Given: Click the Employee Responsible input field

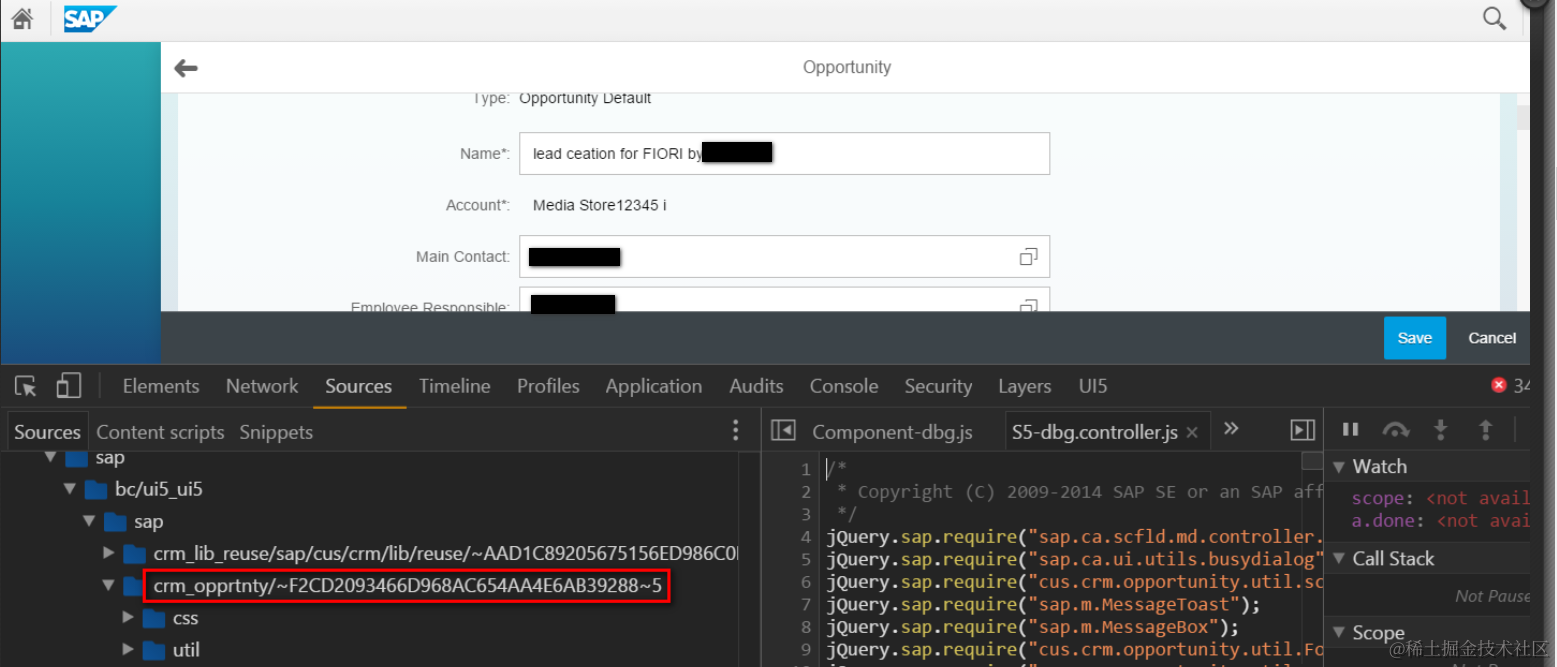Looking at the screenshot, I should pyautogui.click(x=784, y=301).
